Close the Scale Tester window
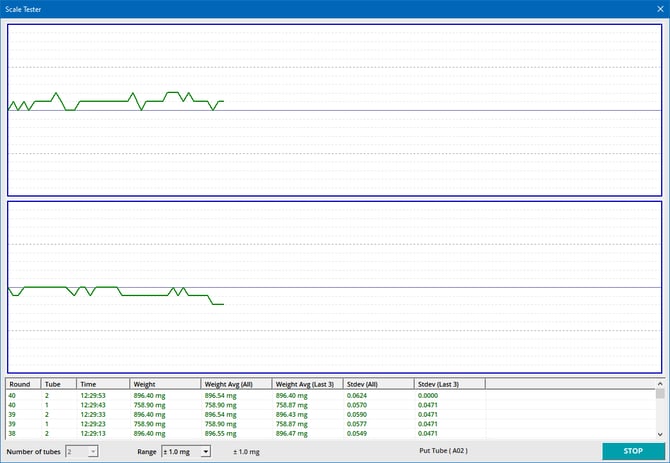The width and height of the screenshot is (670, 463). [x=657, y=8]
